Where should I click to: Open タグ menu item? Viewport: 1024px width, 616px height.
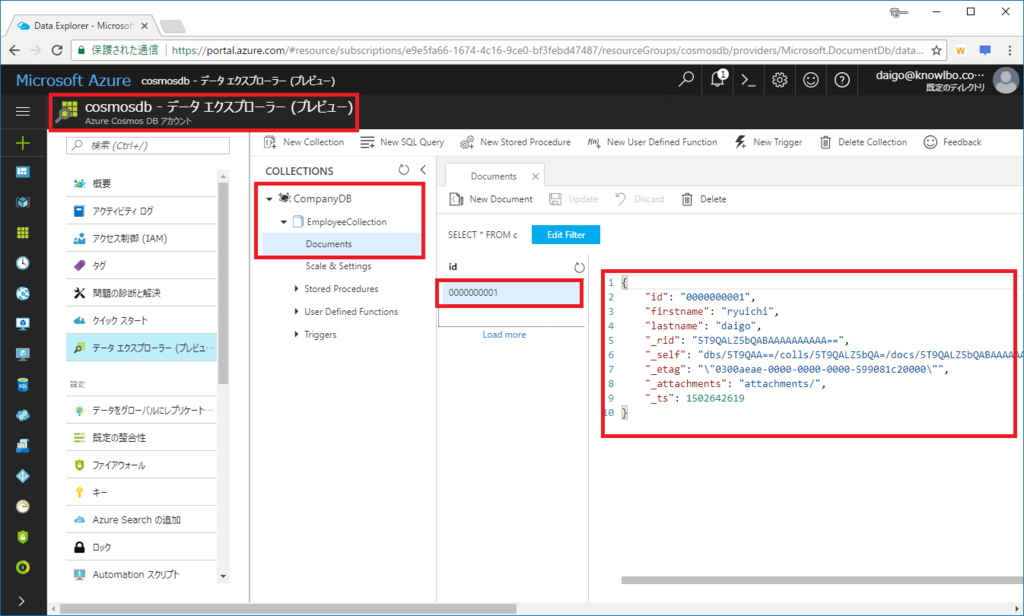141,266
